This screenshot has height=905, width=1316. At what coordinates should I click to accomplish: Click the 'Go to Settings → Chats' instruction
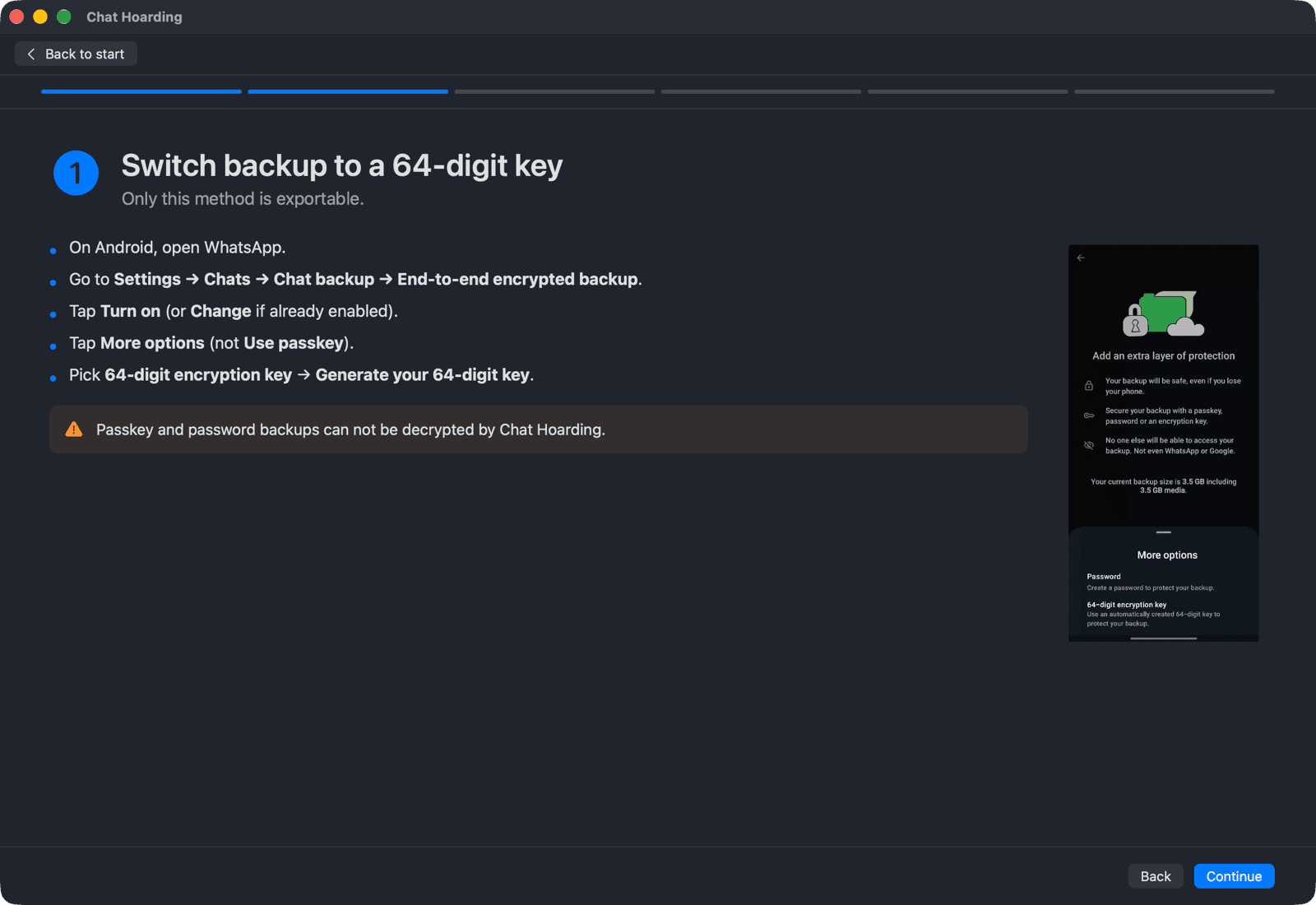355,280
